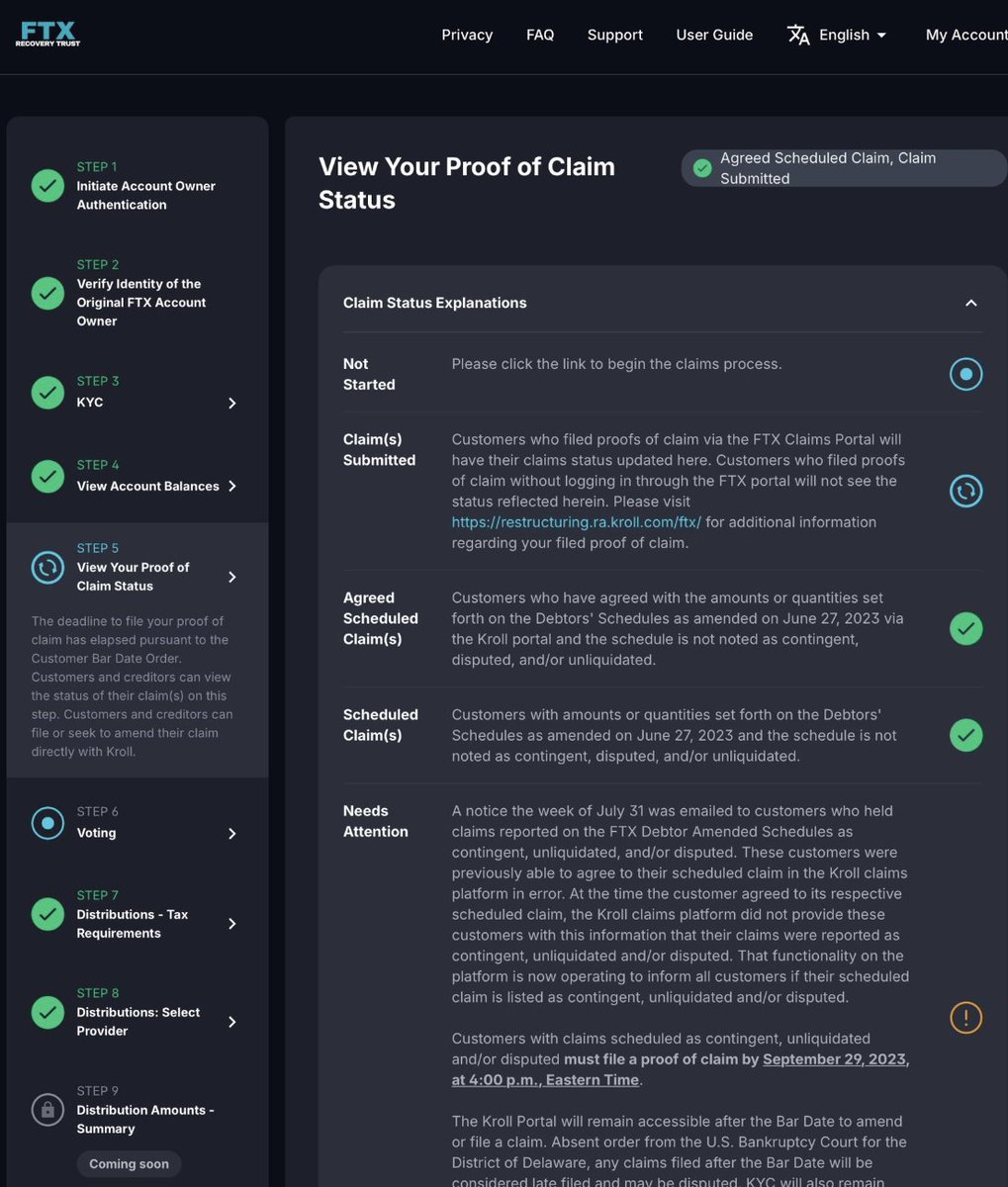
Task: Open the User Guide
Action: pos(714,35)
